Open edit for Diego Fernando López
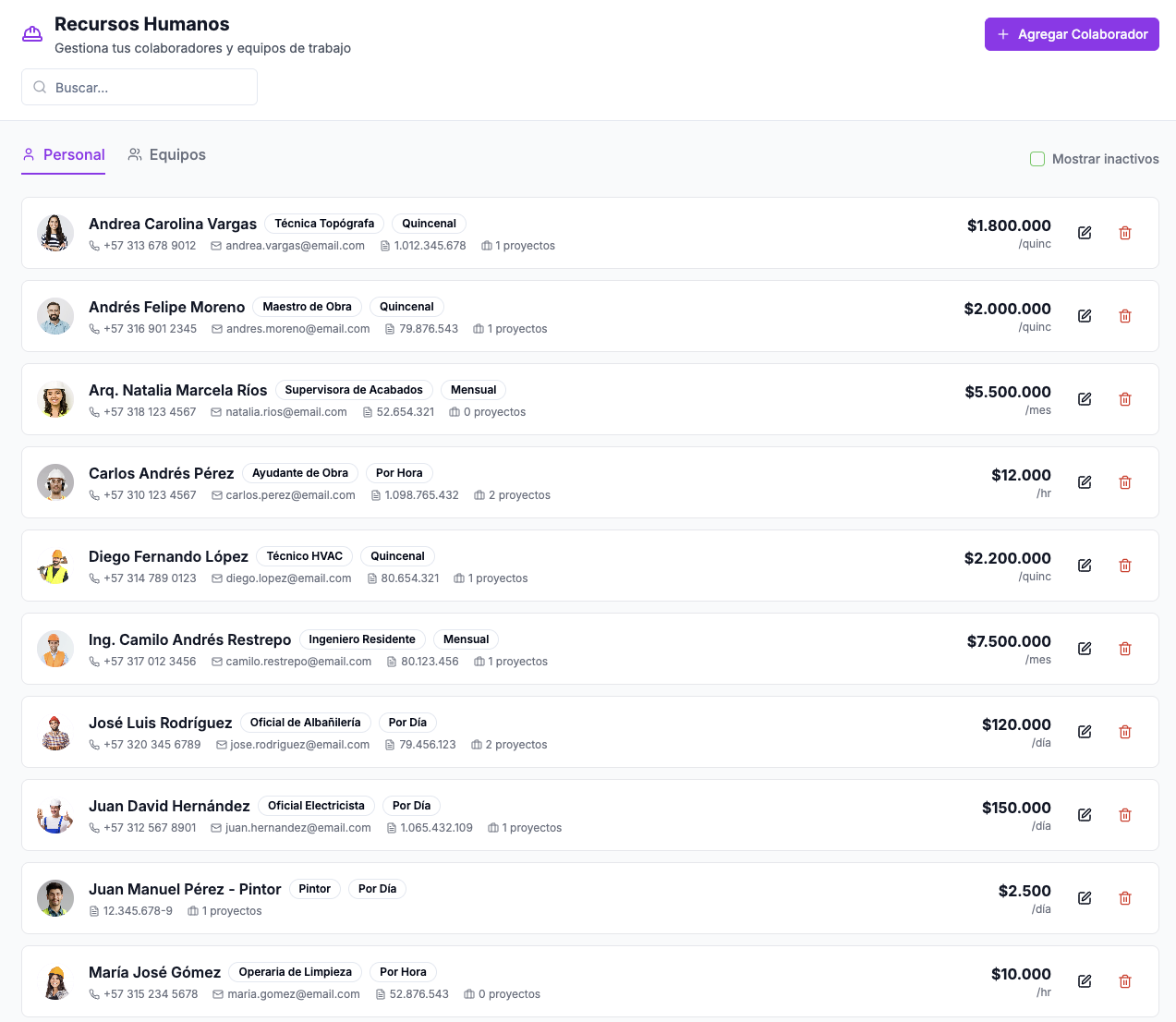 tap(1085, 566)
